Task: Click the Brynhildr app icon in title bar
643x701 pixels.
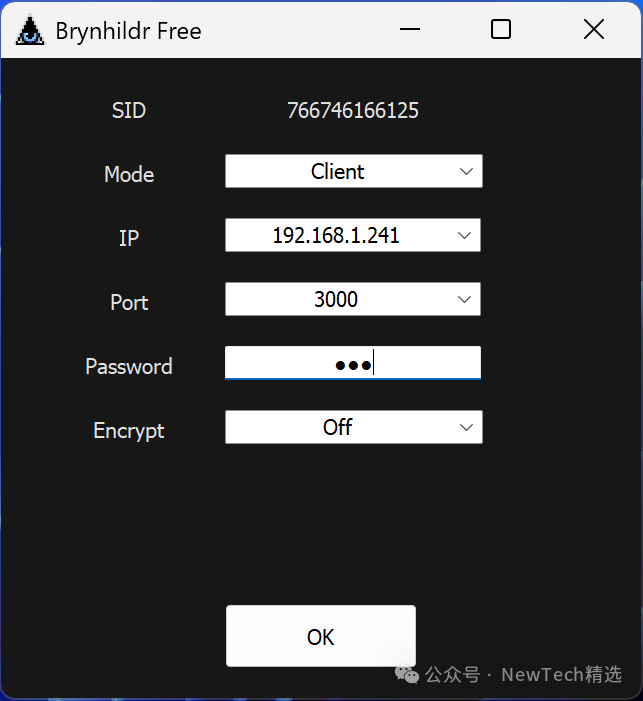Action: coord(30,31)
